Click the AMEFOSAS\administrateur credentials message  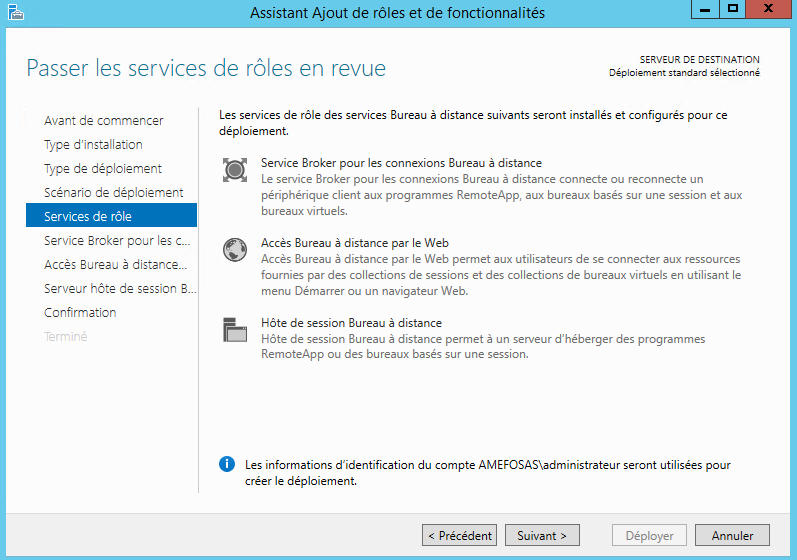click(x=488, y=473)
